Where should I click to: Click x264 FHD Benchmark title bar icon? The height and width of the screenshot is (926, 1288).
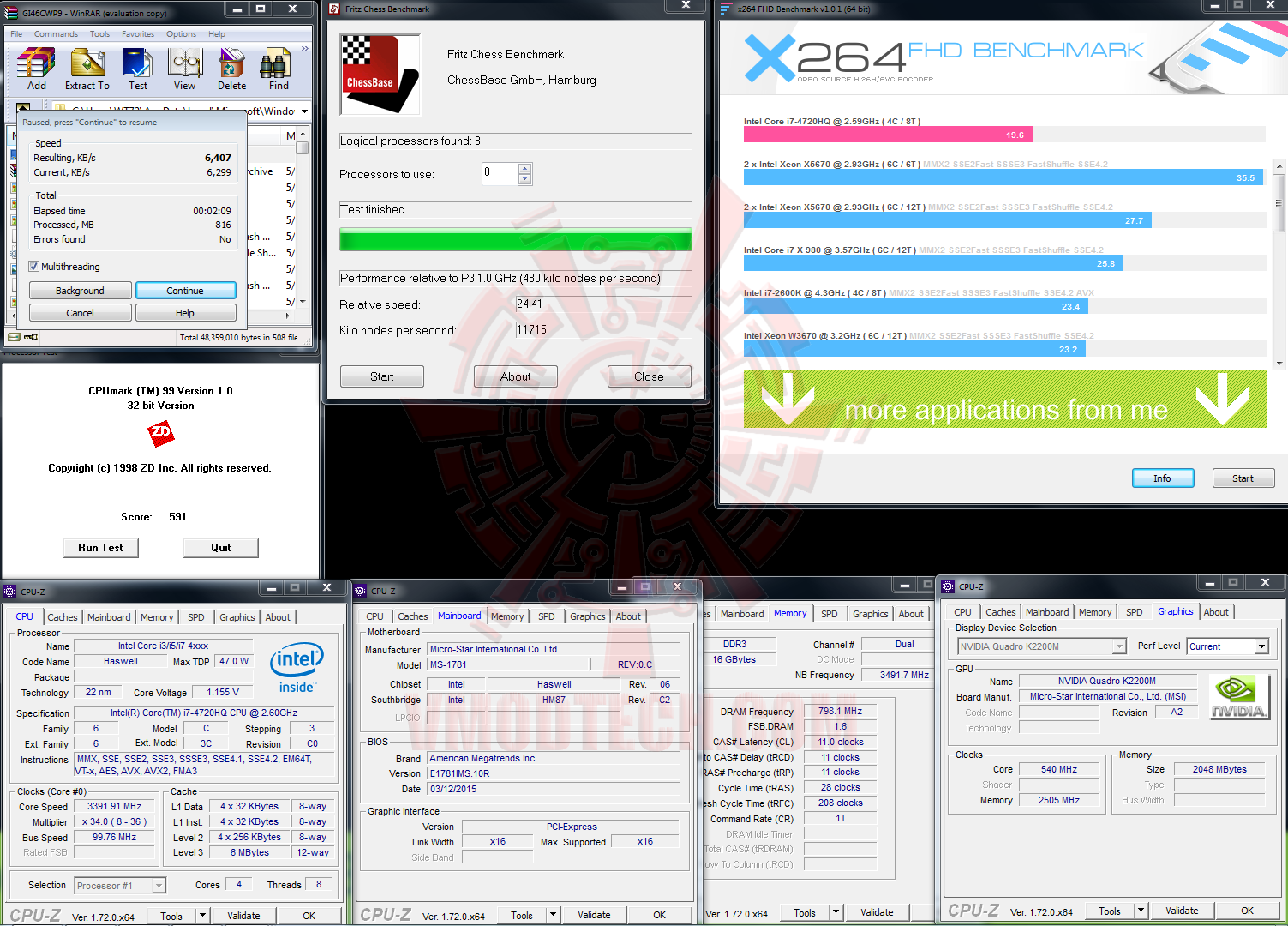tap(726, 9)
